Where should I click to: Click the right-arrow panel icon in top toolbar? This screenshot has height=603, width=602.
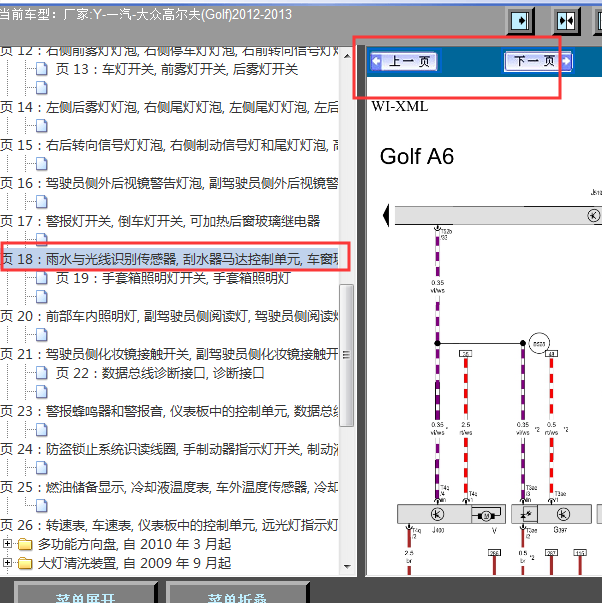pos(520,20)
